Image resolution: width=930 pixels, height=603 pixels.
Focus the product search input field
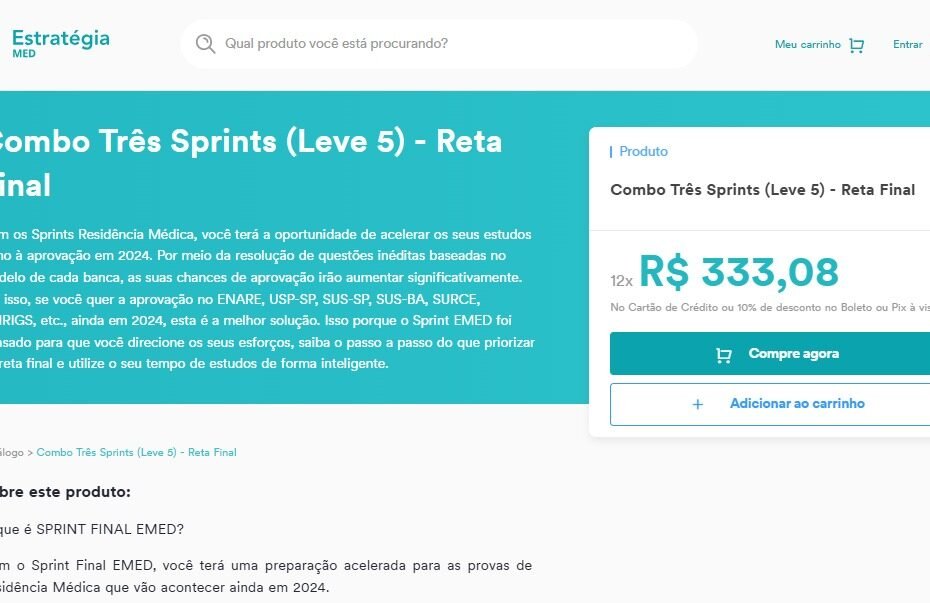coord(439,44)
